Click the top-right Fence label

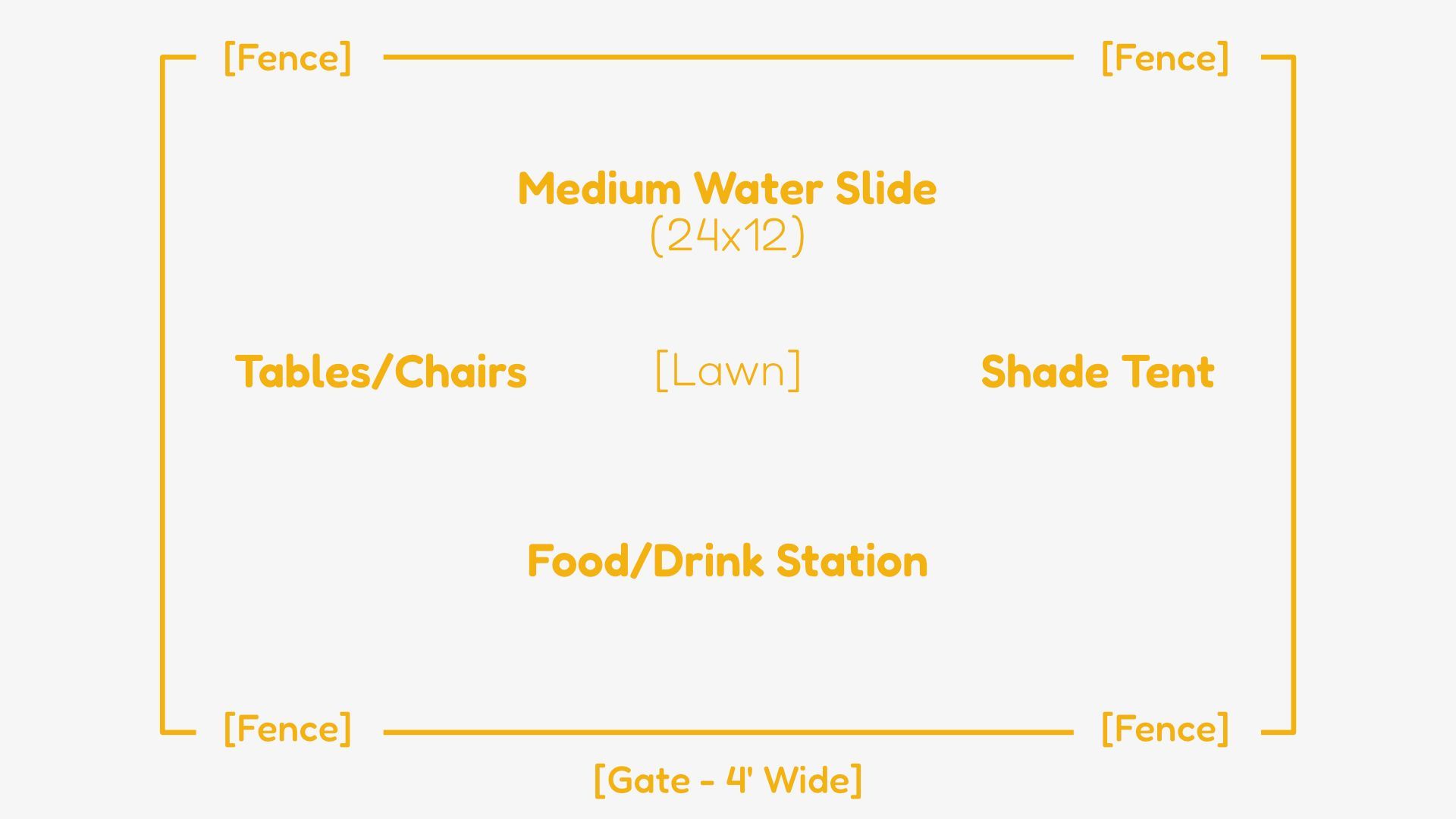click(x=1165, y=58)
